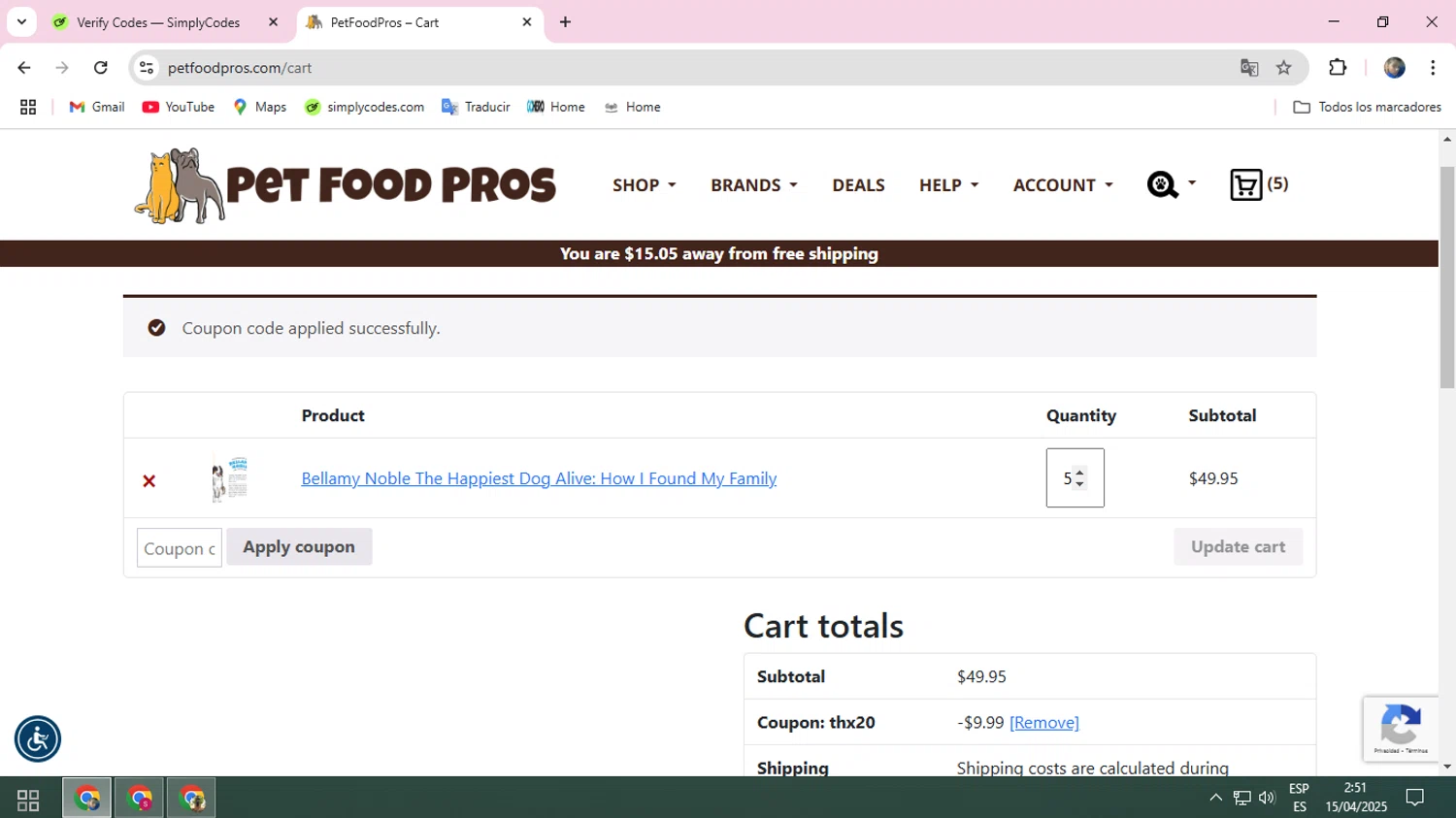Open Maps bookmark
The width and height of the screenshot is (1456, 818).
tap(260, 107)
